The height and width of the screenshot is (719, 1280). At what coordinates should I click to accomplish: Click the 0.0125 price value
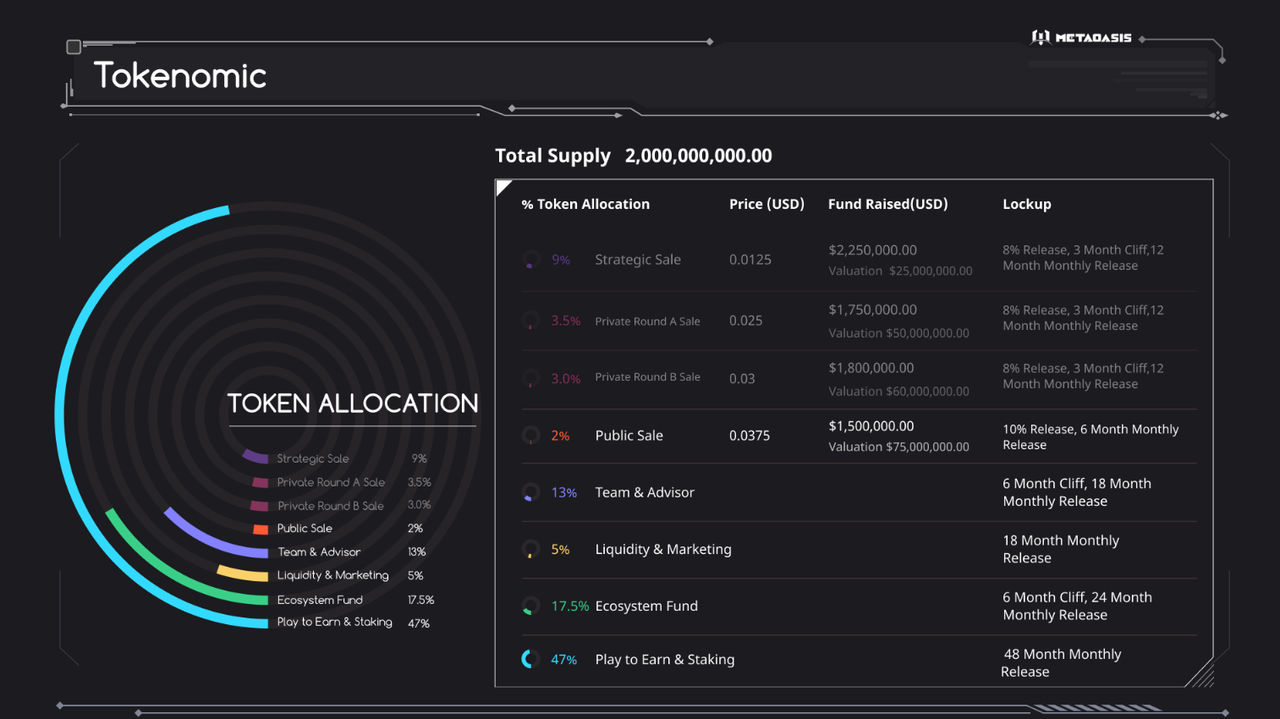pyautogui.click(x=750, y=260)
